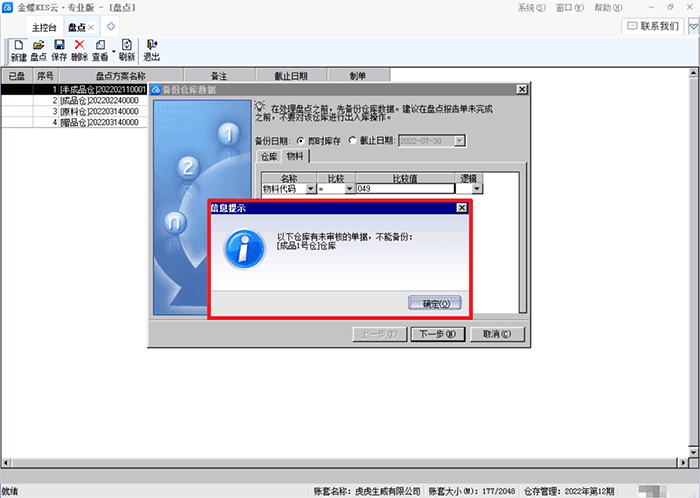The width and height of the screenshot is (700, 498).
Task: Click the 备注 column header
Action: [x=219, y=76]
